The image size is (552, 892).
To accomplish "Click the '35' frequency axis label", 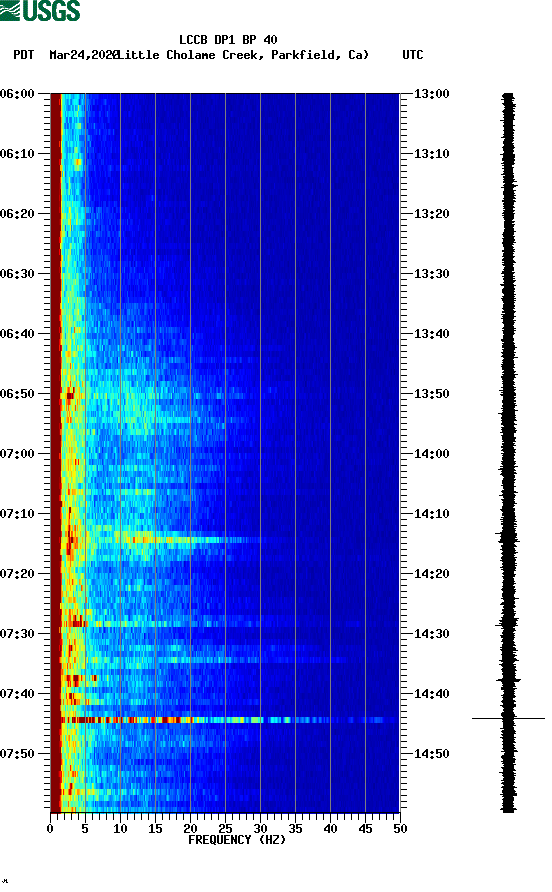I will click(x=295, y=829).
